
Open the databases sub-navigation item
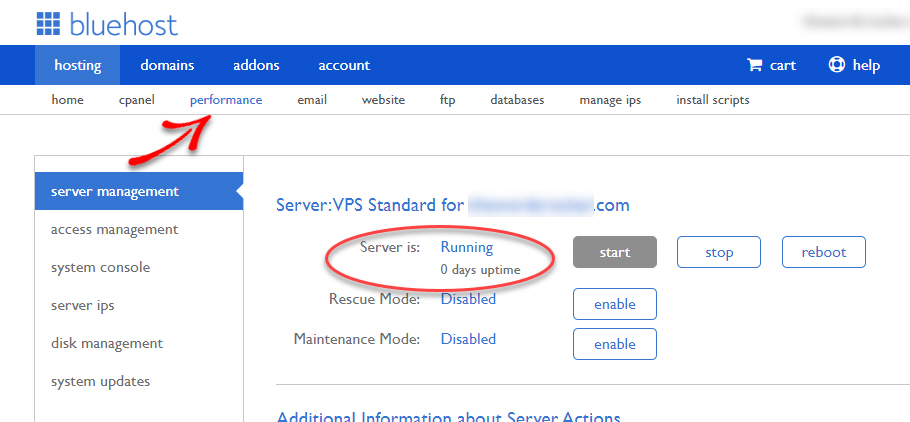coord(517,100)
